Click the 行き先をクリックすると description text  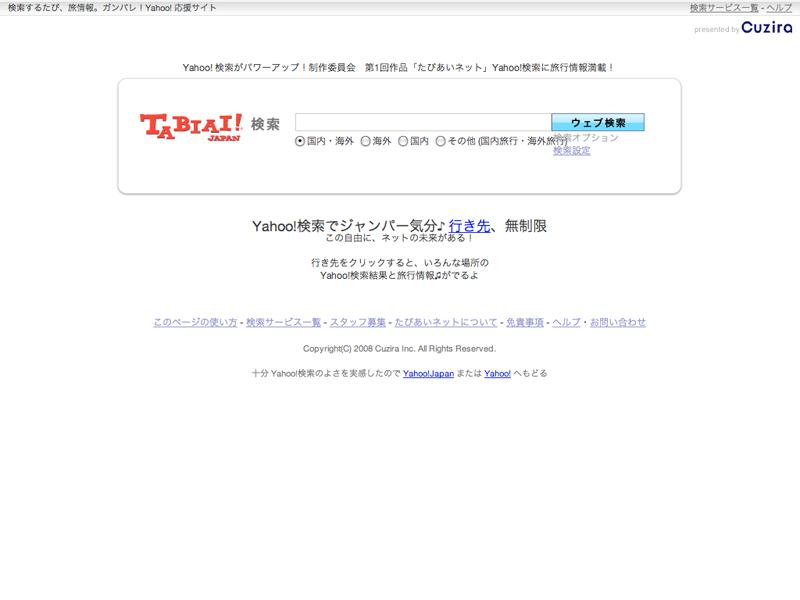(399, 263)
